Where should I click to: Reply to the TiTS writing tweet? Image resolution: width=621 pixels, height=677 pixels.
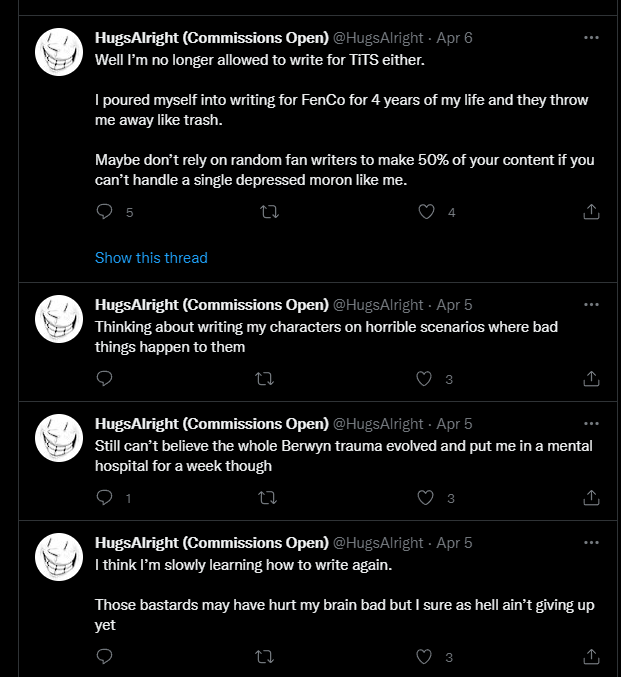pos(104,212)
